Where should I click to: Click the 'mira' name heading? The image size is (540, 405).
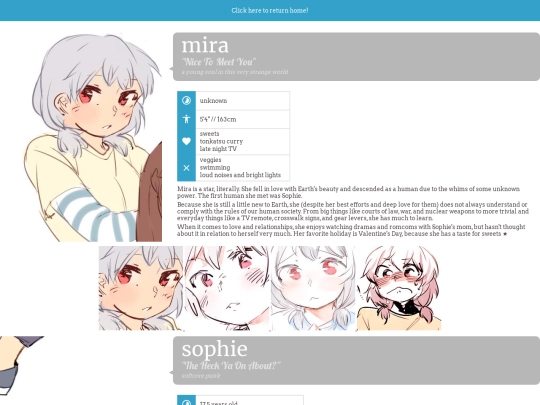click(205, 45)
